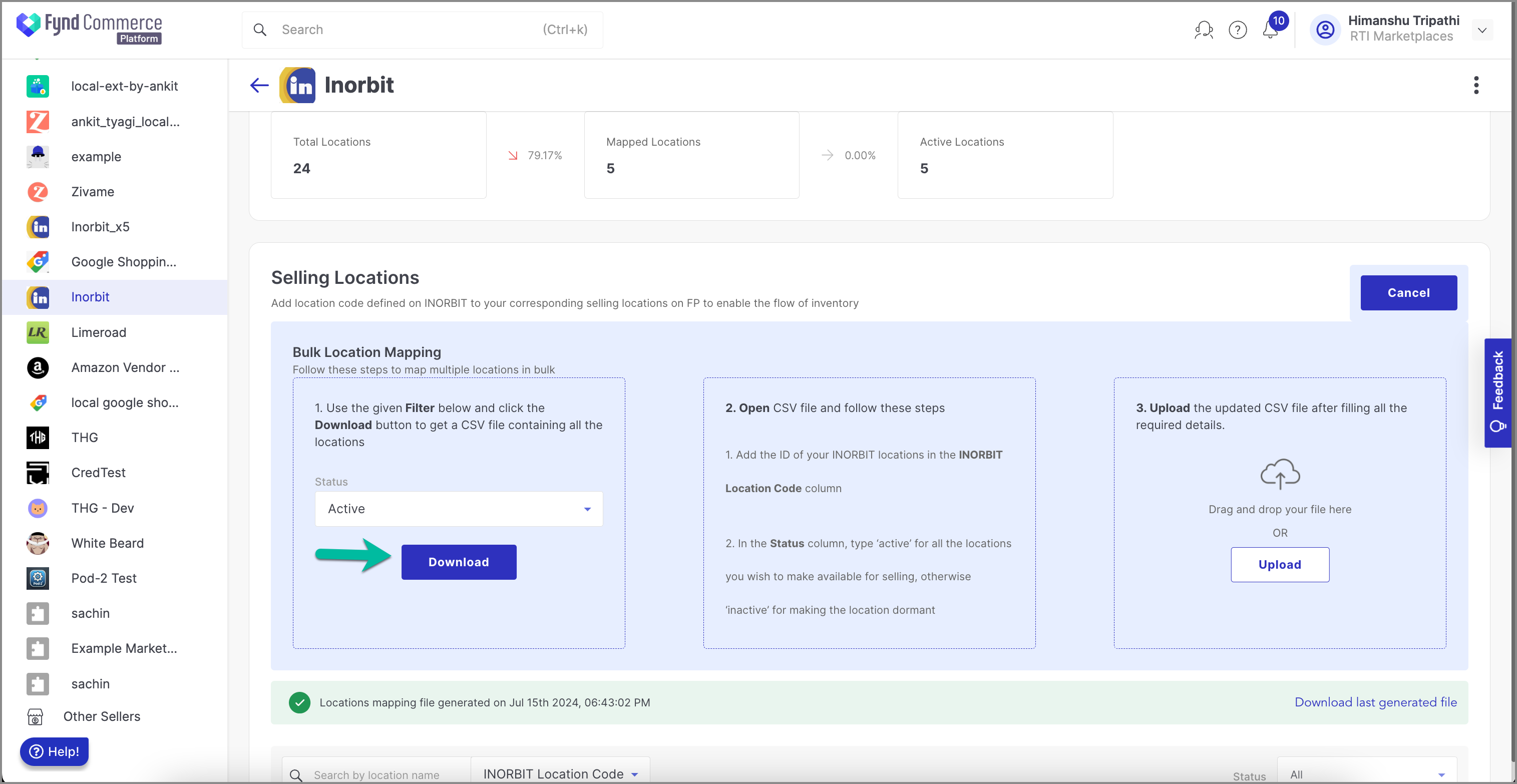Screen dimensions: 1517x784
Task: Click the user profile avatar icon
Action: [x=1325, y=30]
